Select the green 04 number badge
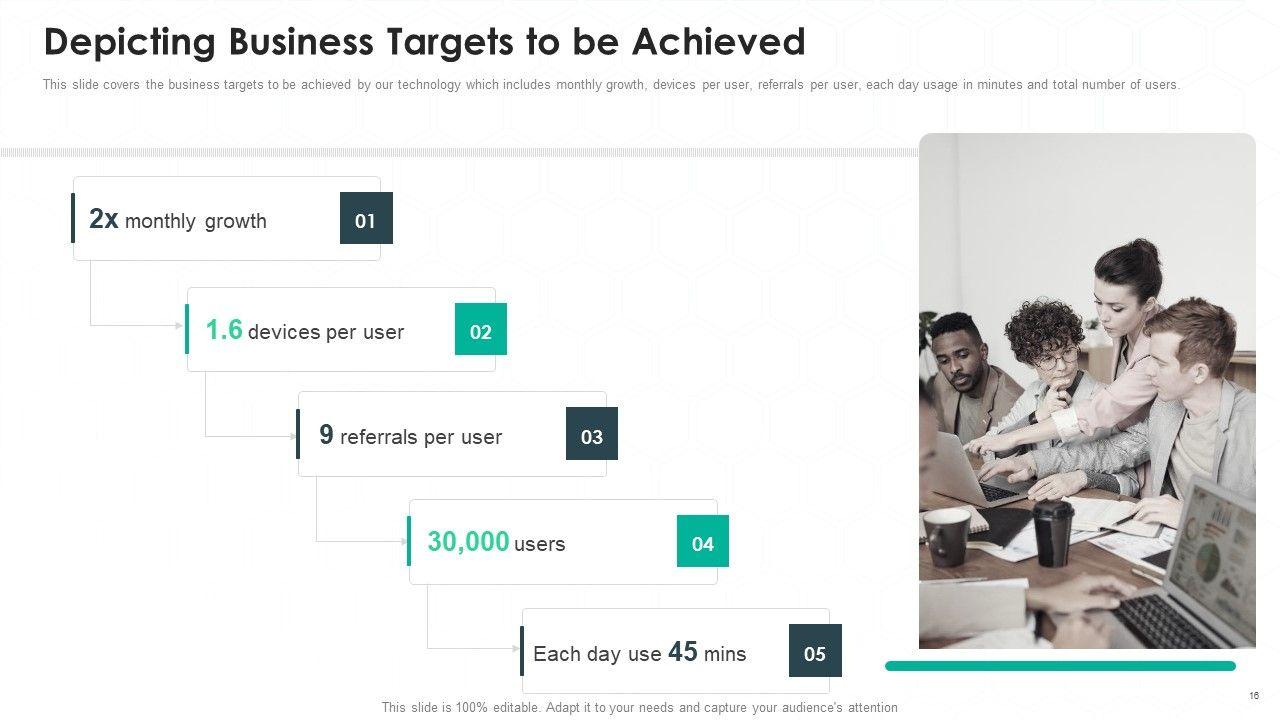Viewport: 1280px width, 720px height. 703,542
